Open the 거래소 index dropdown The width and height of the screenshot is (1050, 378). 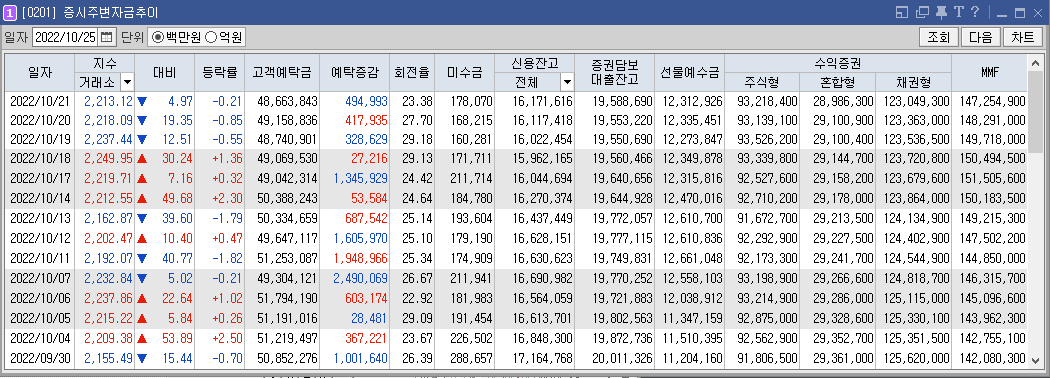pos(127,82)
